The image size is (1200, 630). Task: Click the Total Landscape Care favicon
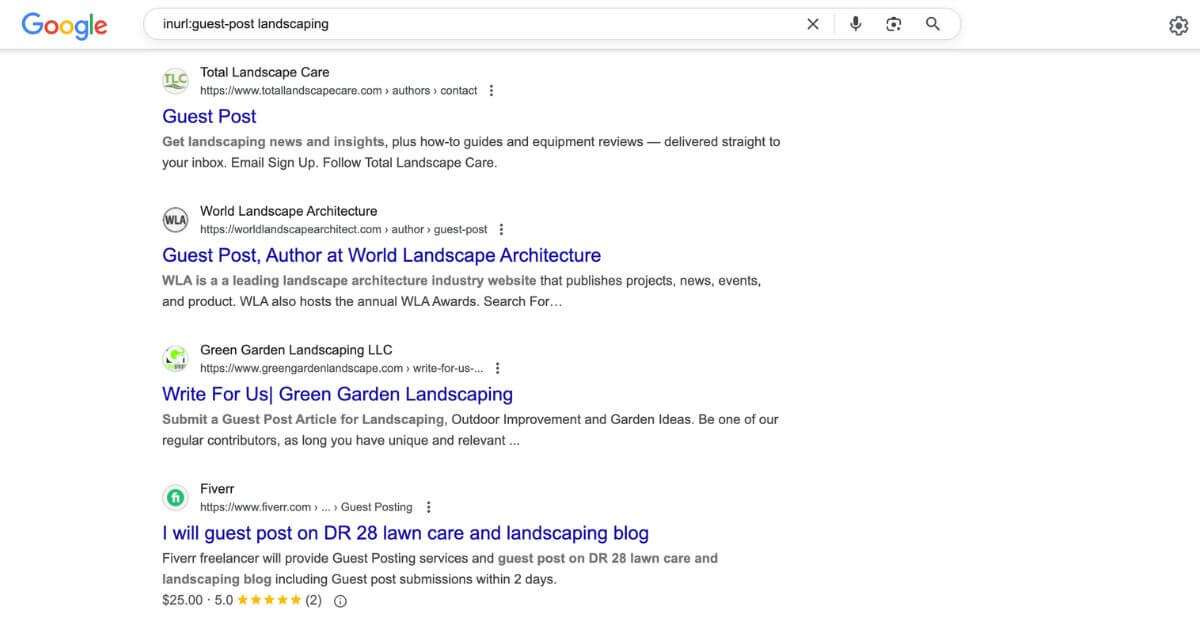[175, 80]
